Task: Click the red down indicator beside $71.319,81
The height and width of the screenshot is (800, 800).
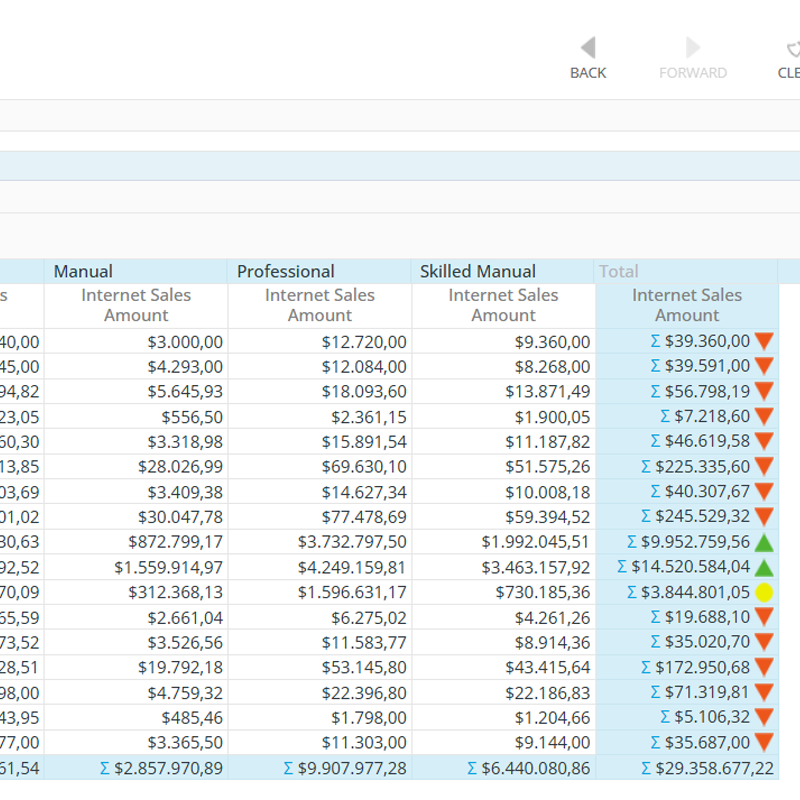Action: pos(764,692)
